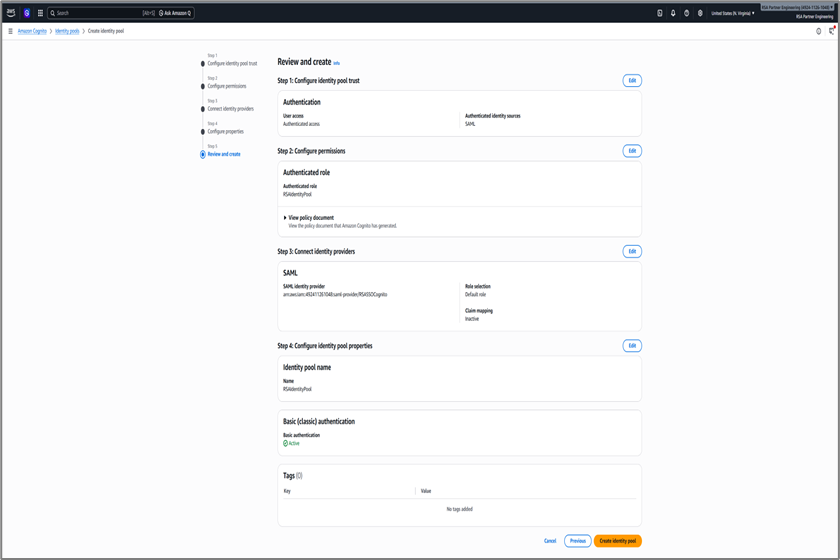
Task: Toggle the side navigation hamburger menu
Action: (x=10, y=31)
